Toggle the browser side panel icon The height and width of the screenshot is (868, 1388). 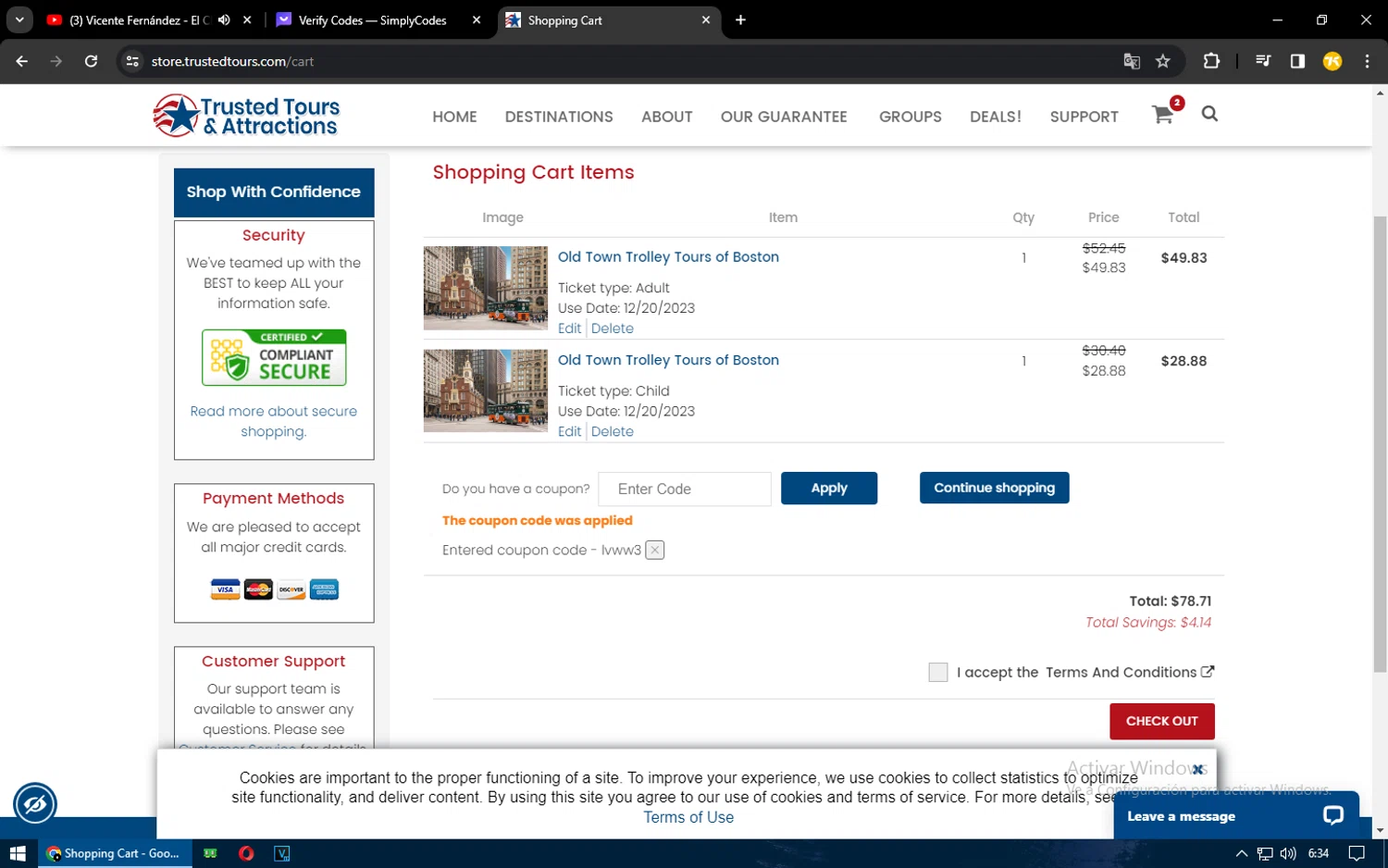coord(1297,61)
